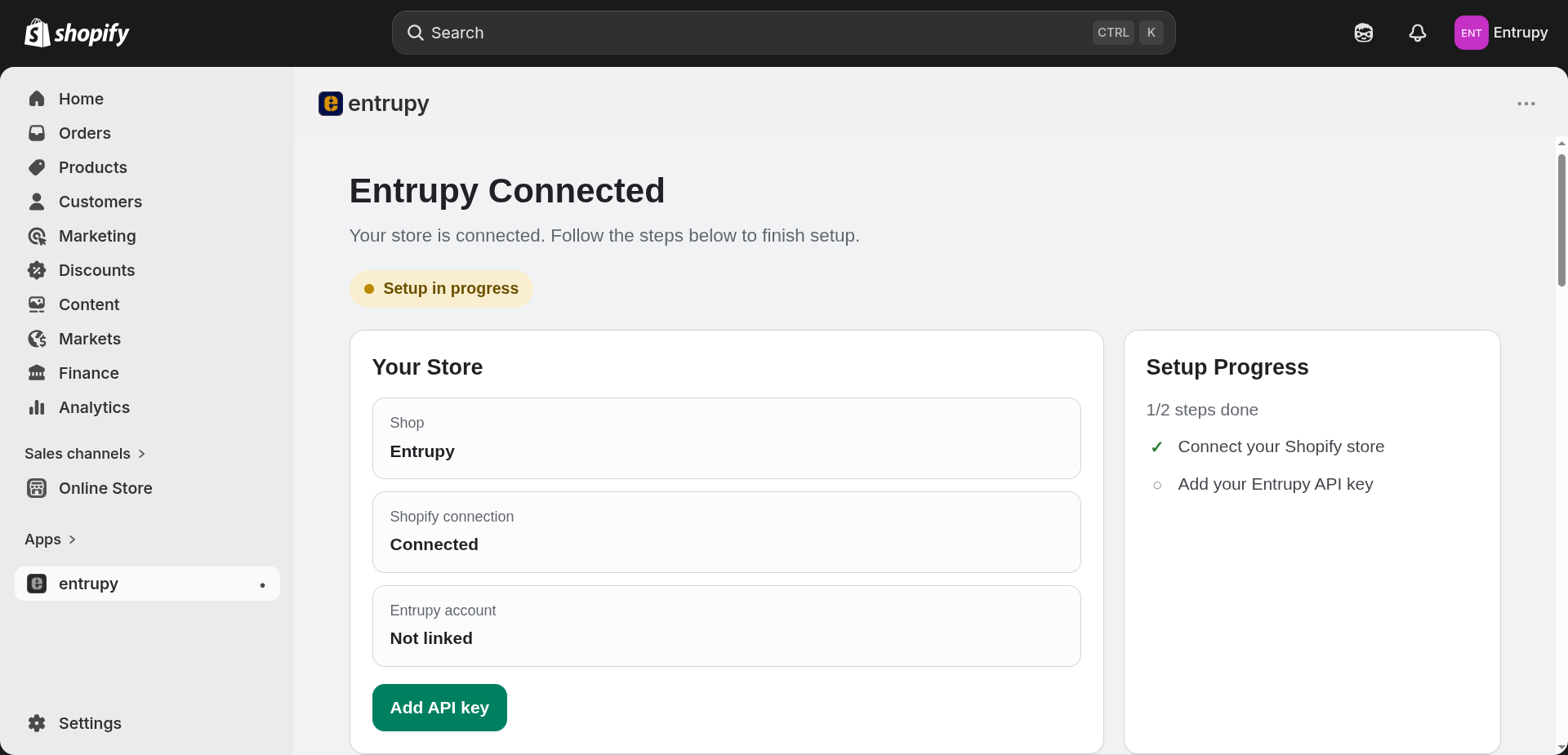Image resolution: width=1568 pixels, height=755 pixels.
Task: Click the Setup in progress badge
Action: (441, 289)
